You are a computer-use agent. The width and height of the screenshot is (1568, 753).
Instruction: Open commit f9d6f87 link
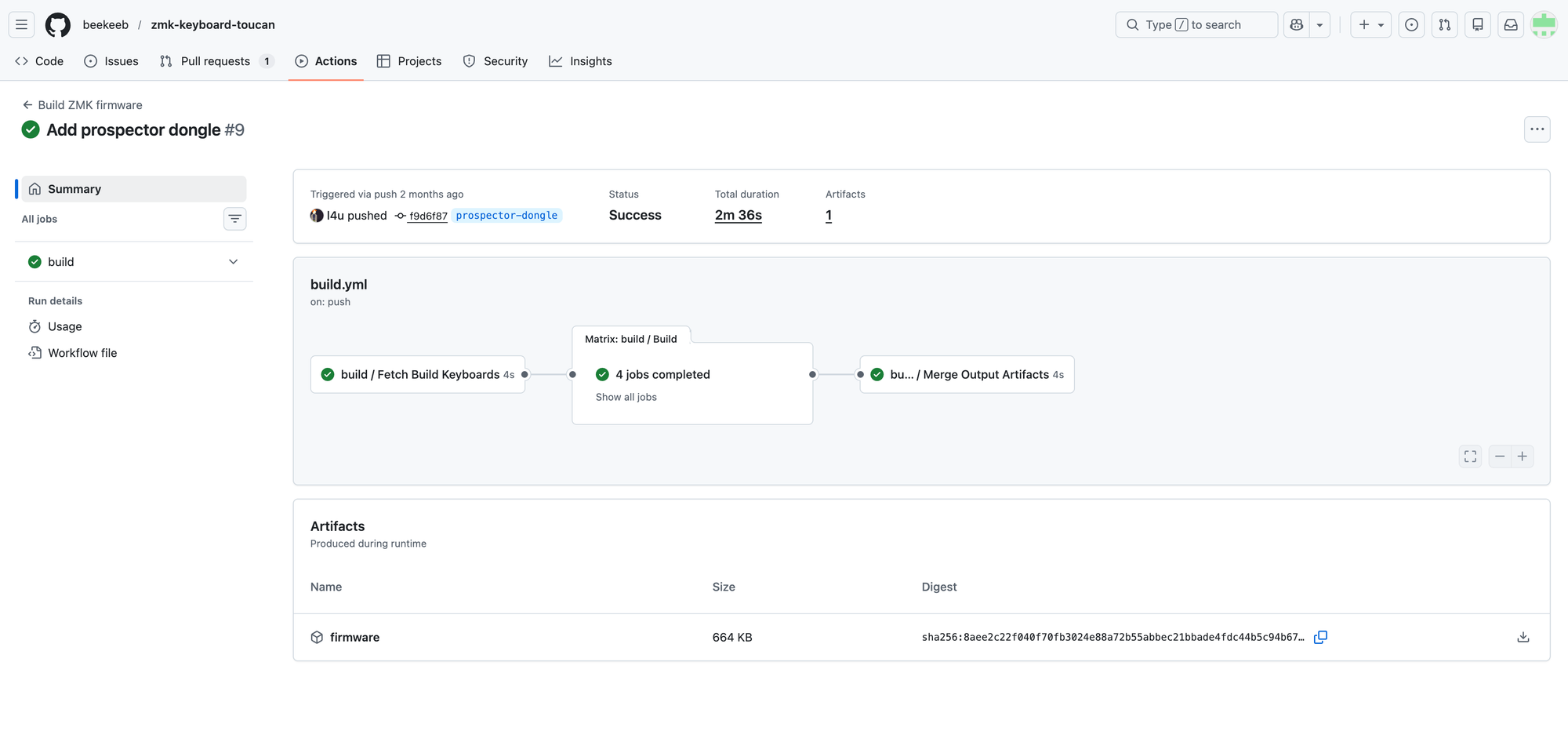pyautogui.click(x=427, y=216)
